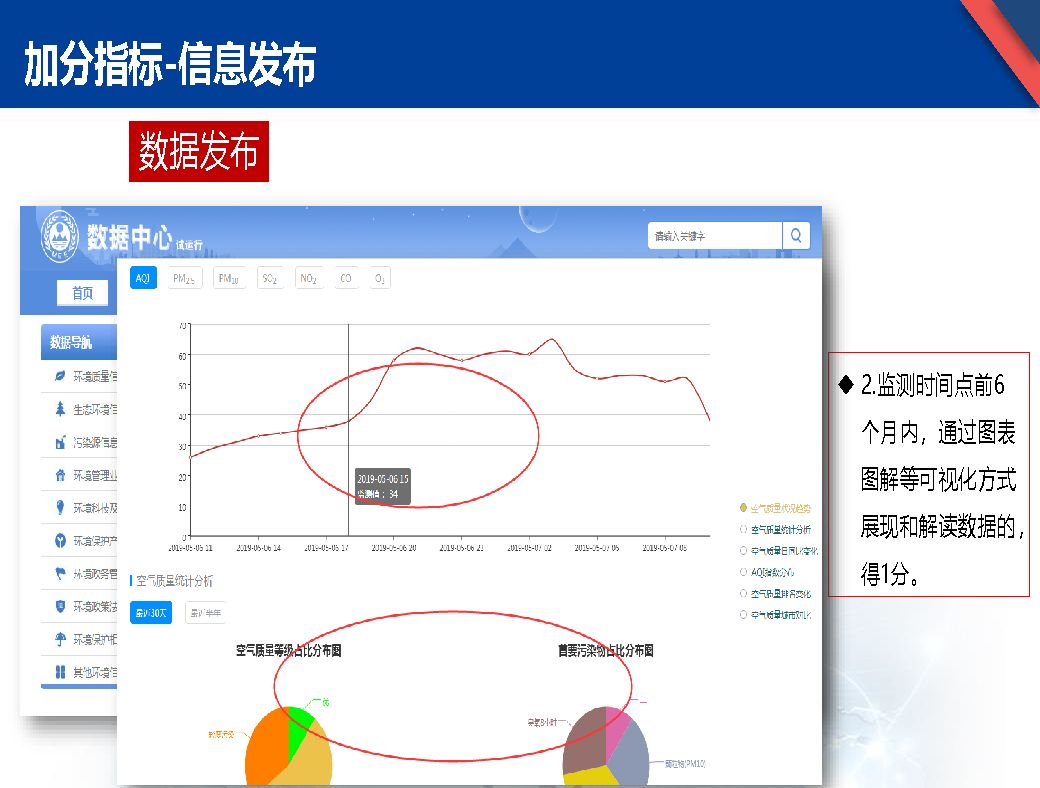Open the house icon 环境管理 sidebar item
This screenshot has height=788, width=1040.
pyautogui.click(x=79, y=475)
